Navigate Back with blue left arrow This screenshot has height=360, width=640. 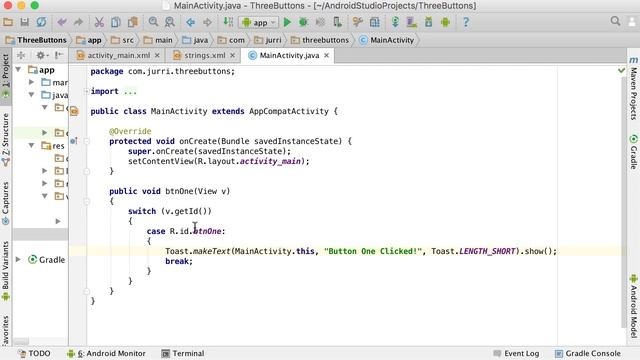[191, 22]
